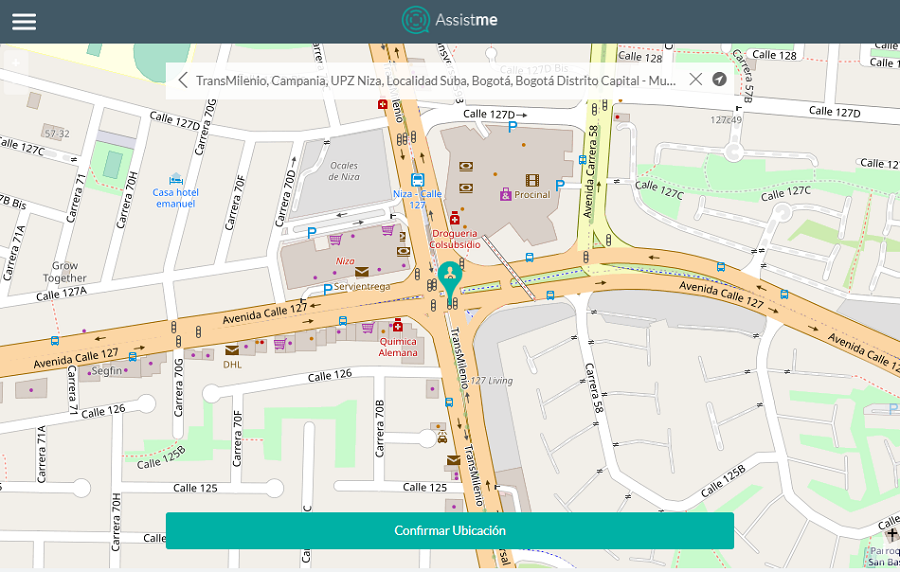Click the Assistme title text
The width and height of the screenshot is (900, 572).
click(466, 20)
